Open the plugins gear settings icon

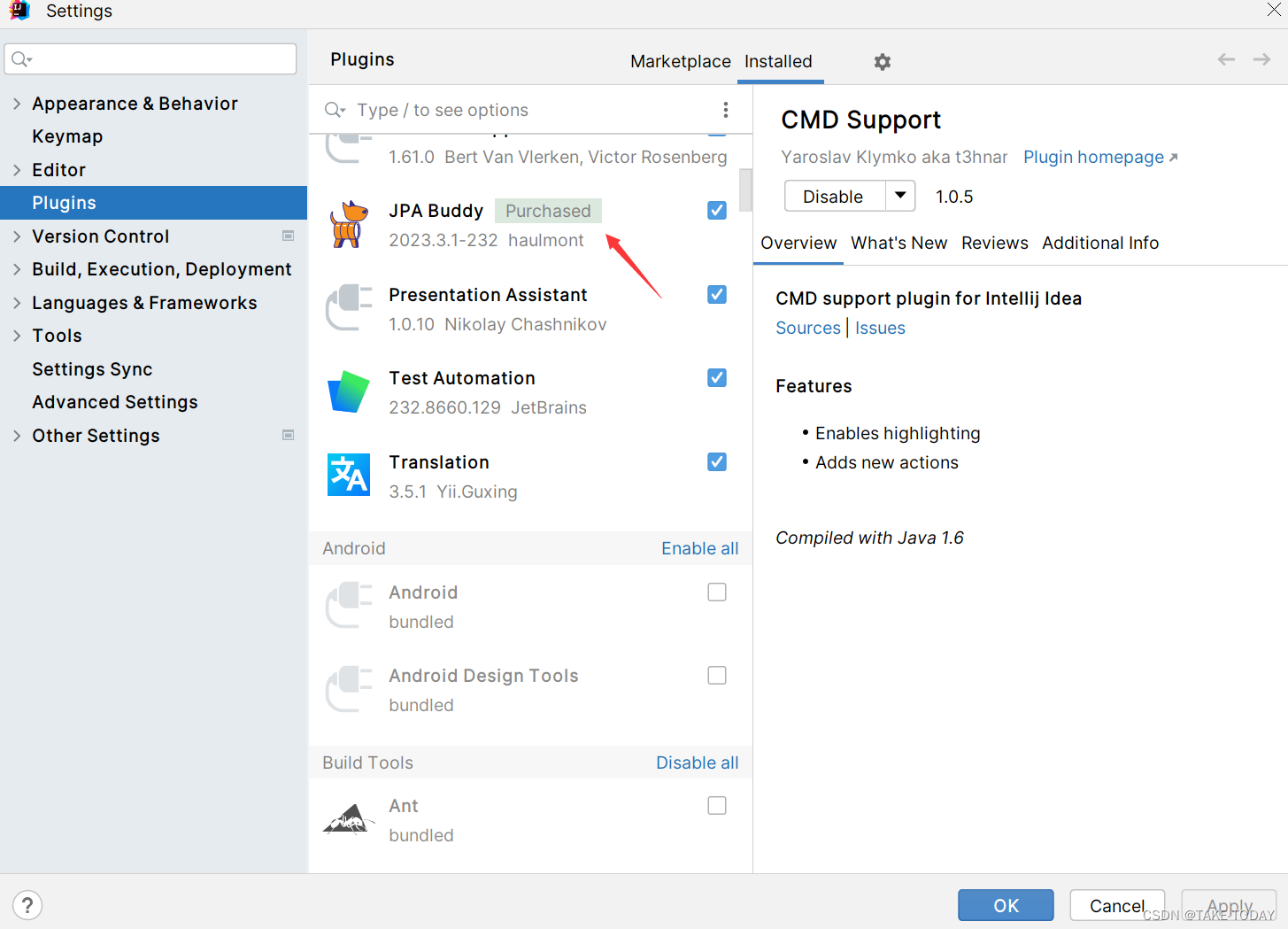[882, 62]
